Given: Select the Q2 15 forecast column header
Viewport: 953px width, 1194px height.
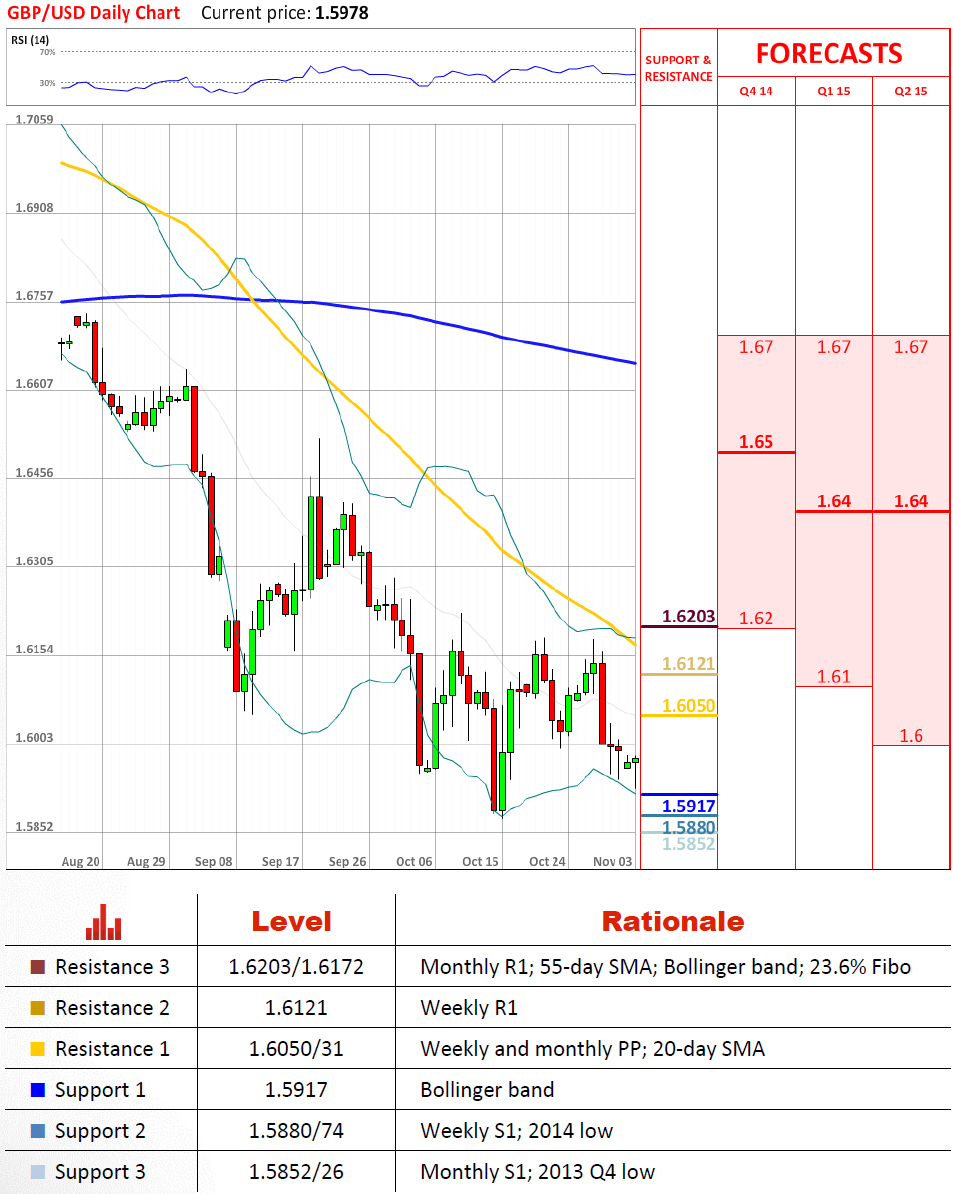Looking at the screenshot, I should pyautogui.click(x=911, y=91).
